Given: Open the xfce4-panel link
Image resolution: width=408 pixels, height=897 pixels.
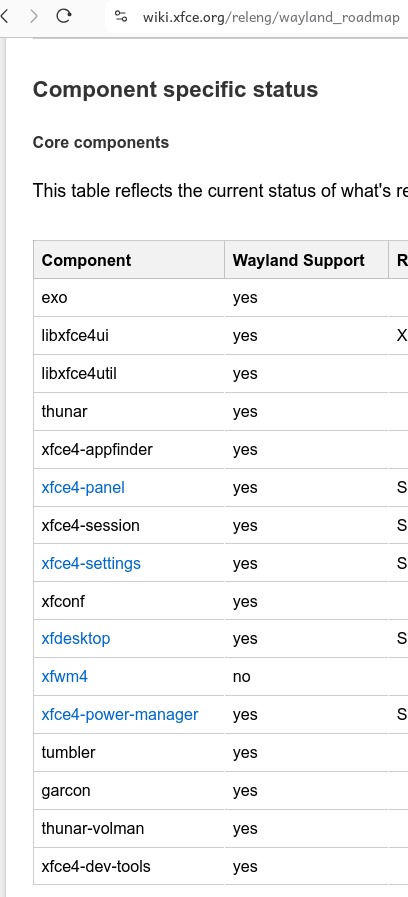Looking at the screenshot, I should click(x=83, y=487).
